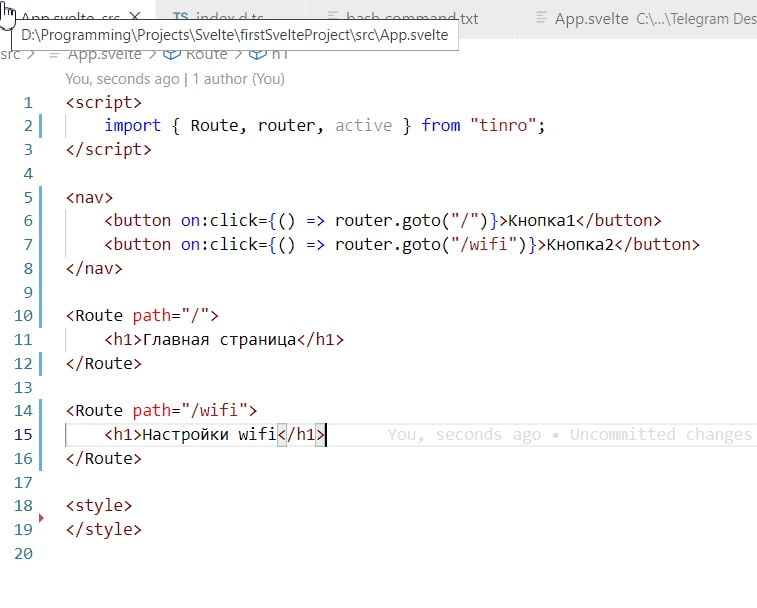Click inline blame 'Uncommitted changes' text
The width and height of the screenshot is (757, 608).
point(661,434)
